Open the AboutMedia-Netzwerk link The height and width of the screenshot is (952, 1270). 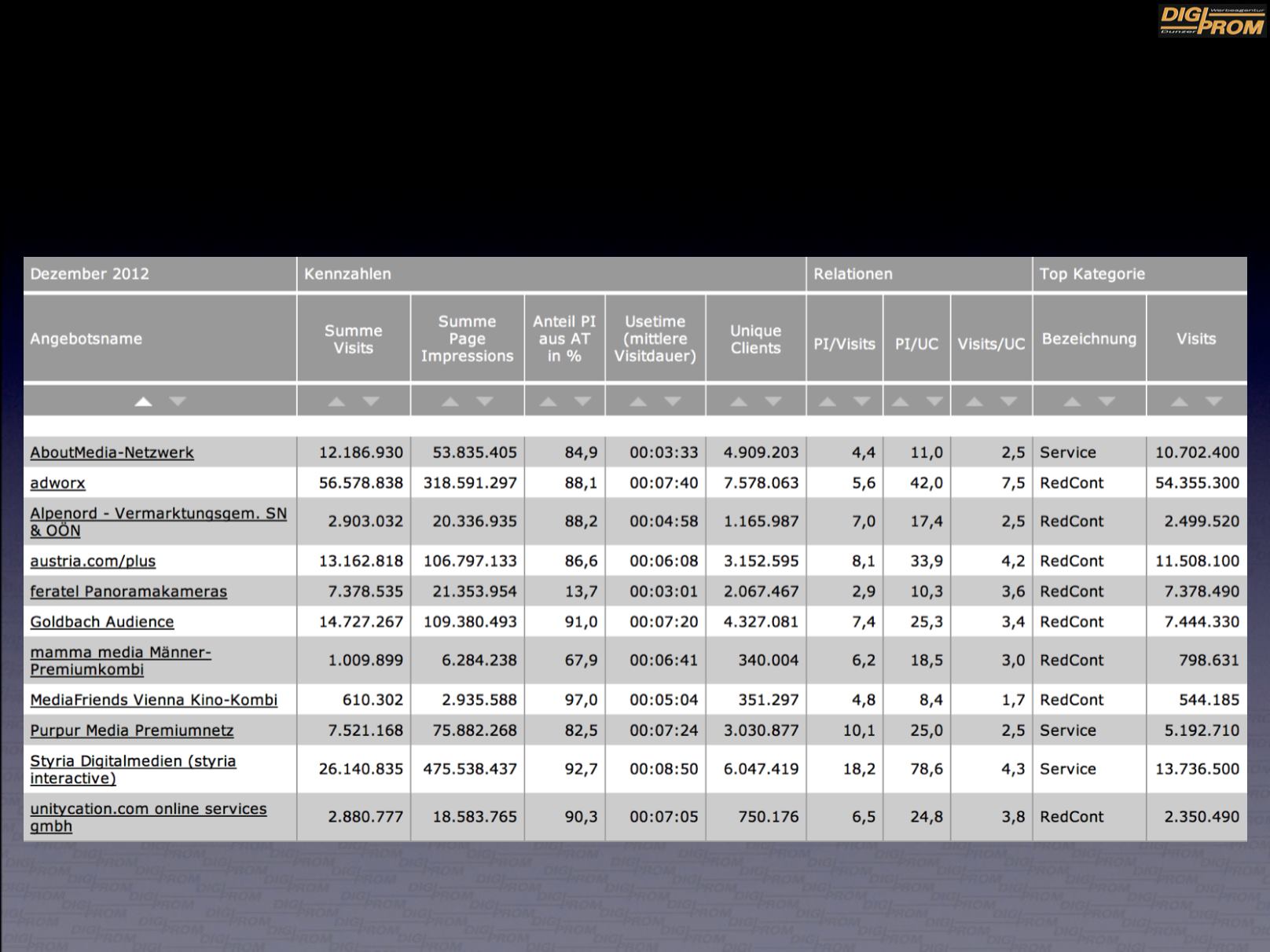(x=112, y=452)
